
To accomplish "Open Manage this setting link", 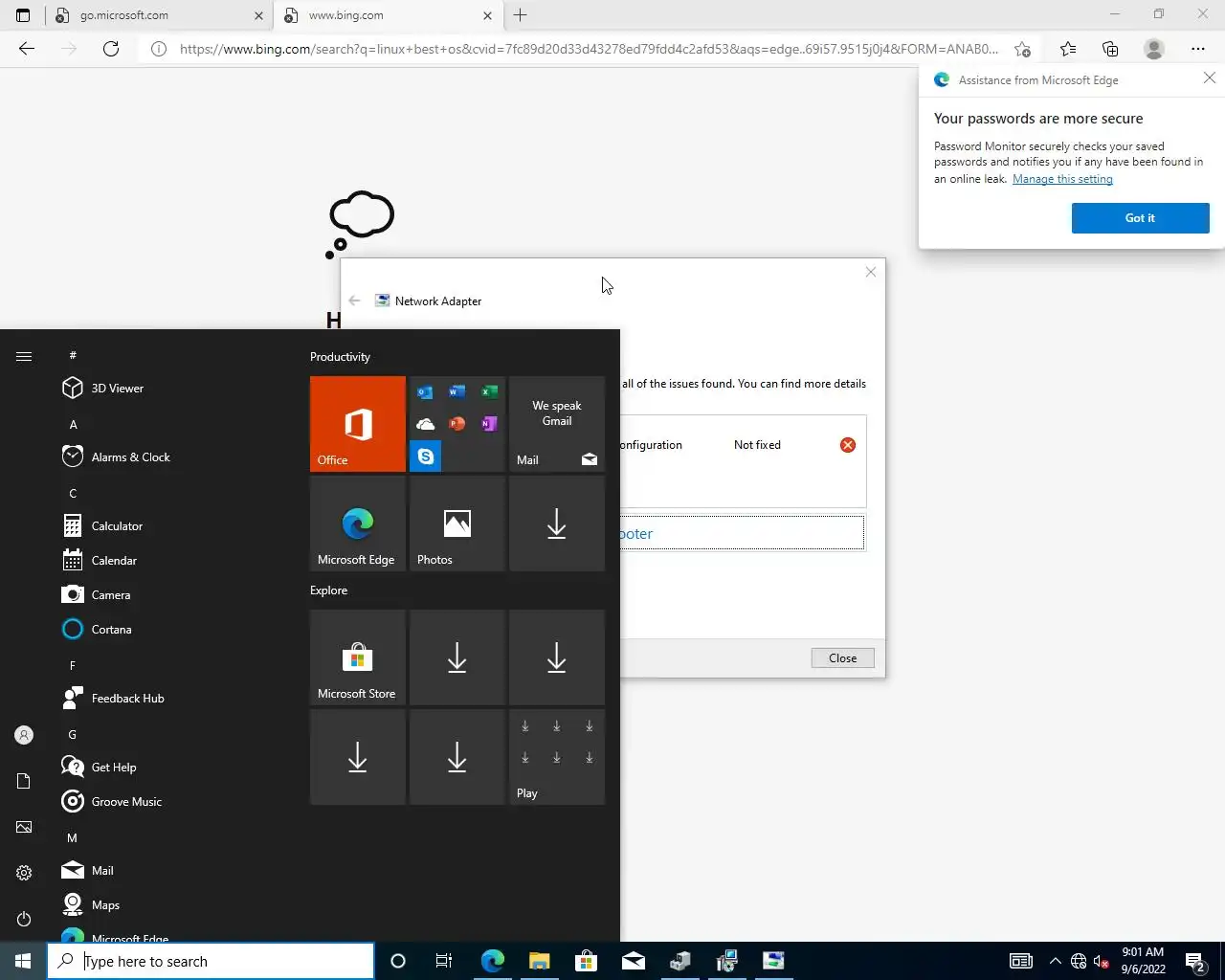I will pos(1062,179).
